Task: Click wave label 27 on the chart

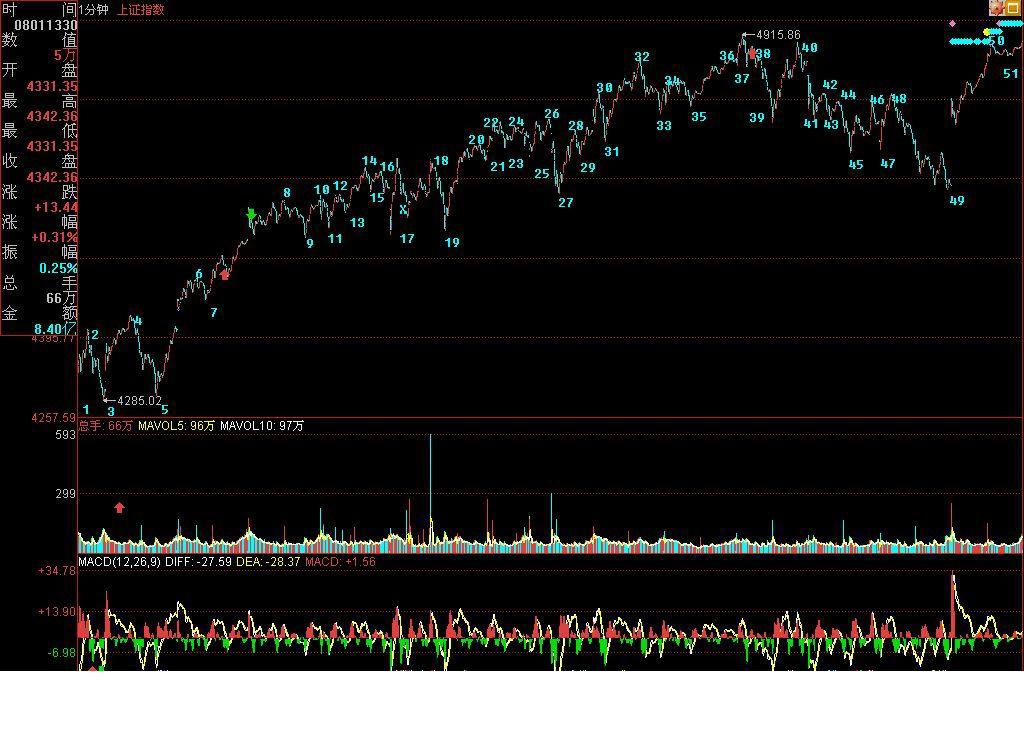Action: (x=566, y=202)
